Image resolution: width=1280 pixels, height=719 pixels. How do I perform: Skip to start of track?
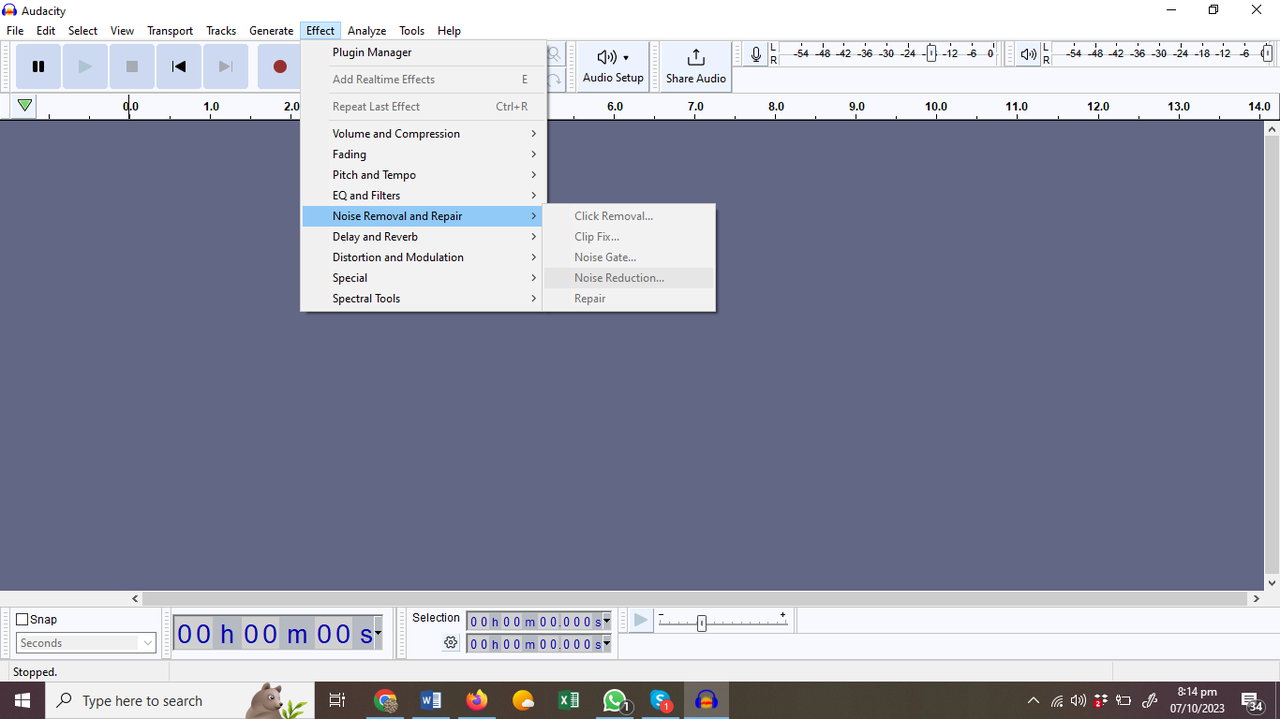(179, 67)
